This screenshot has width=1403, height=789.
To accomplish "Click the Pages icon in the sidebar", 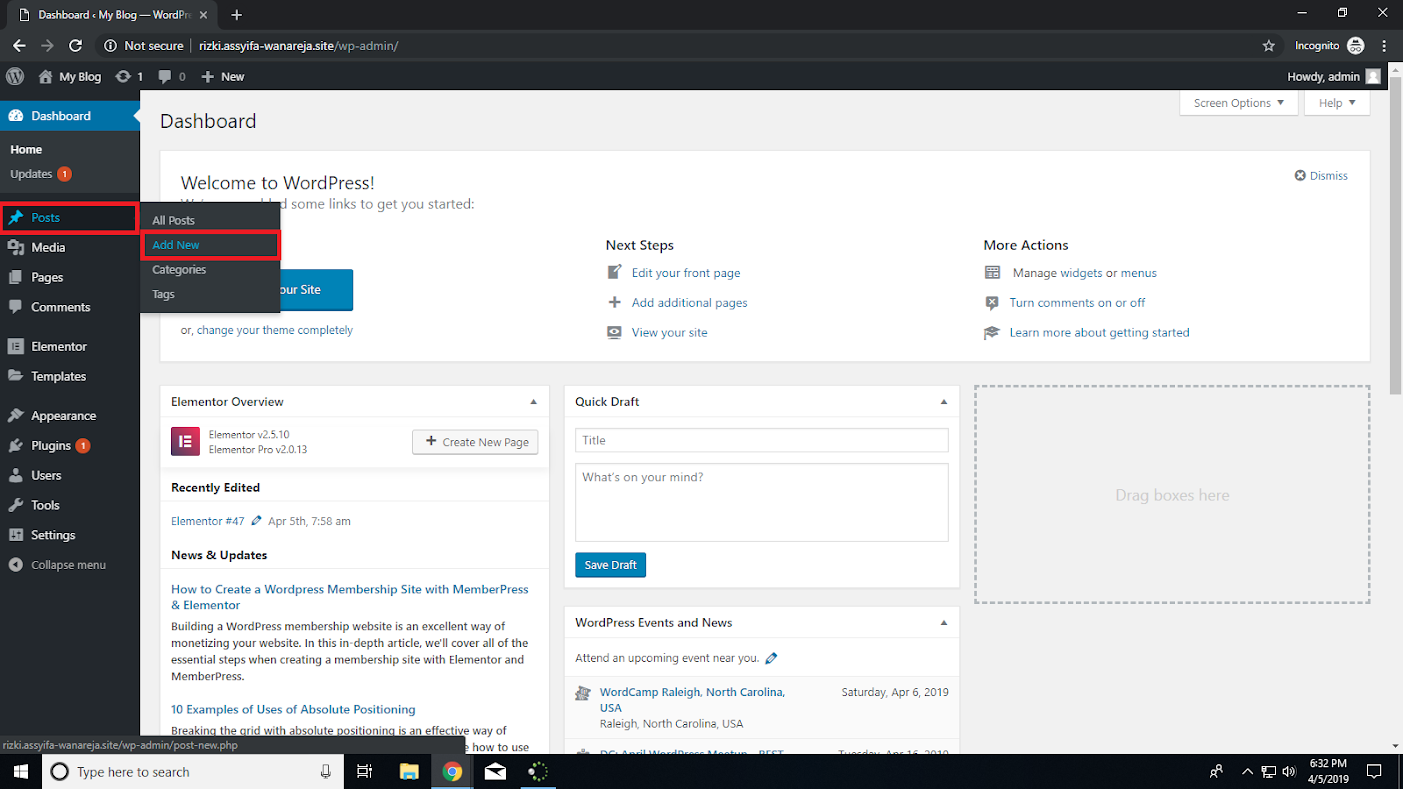I will tap(15, 277).
